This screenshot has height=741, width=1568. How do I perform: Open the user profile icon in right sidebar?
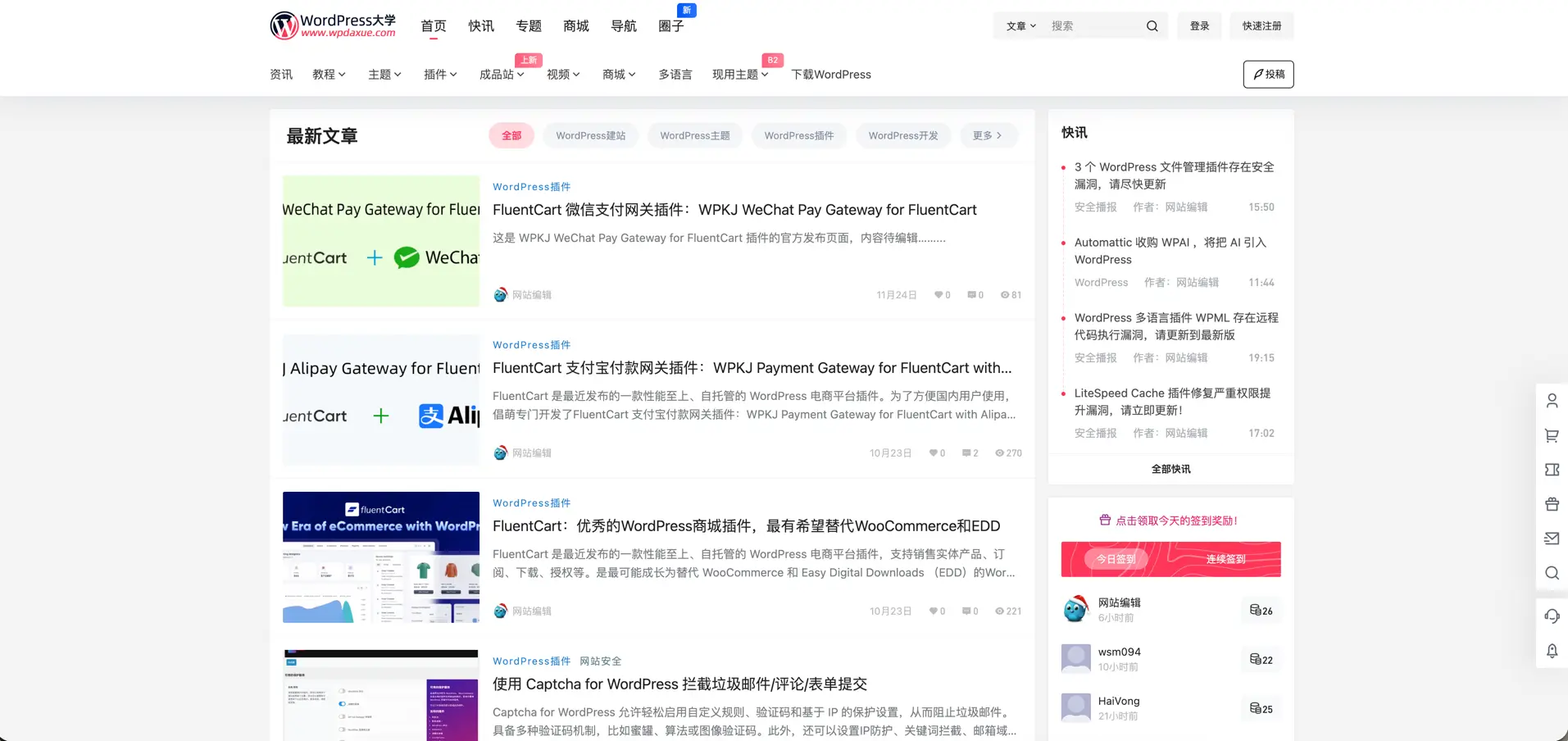pyautogui.click(x=1552, y=401)
